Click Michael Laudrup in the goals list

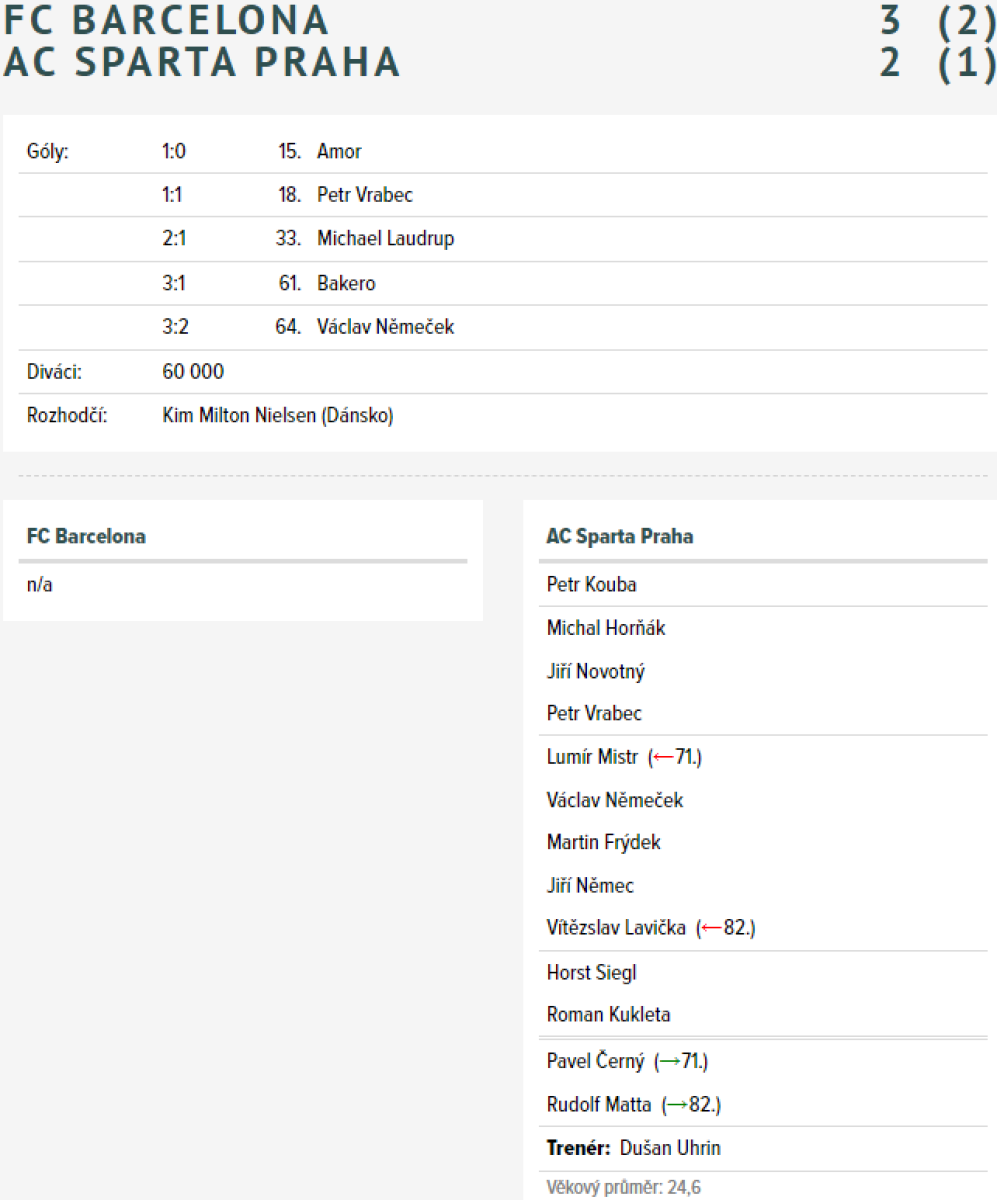(x=385, y=239)
